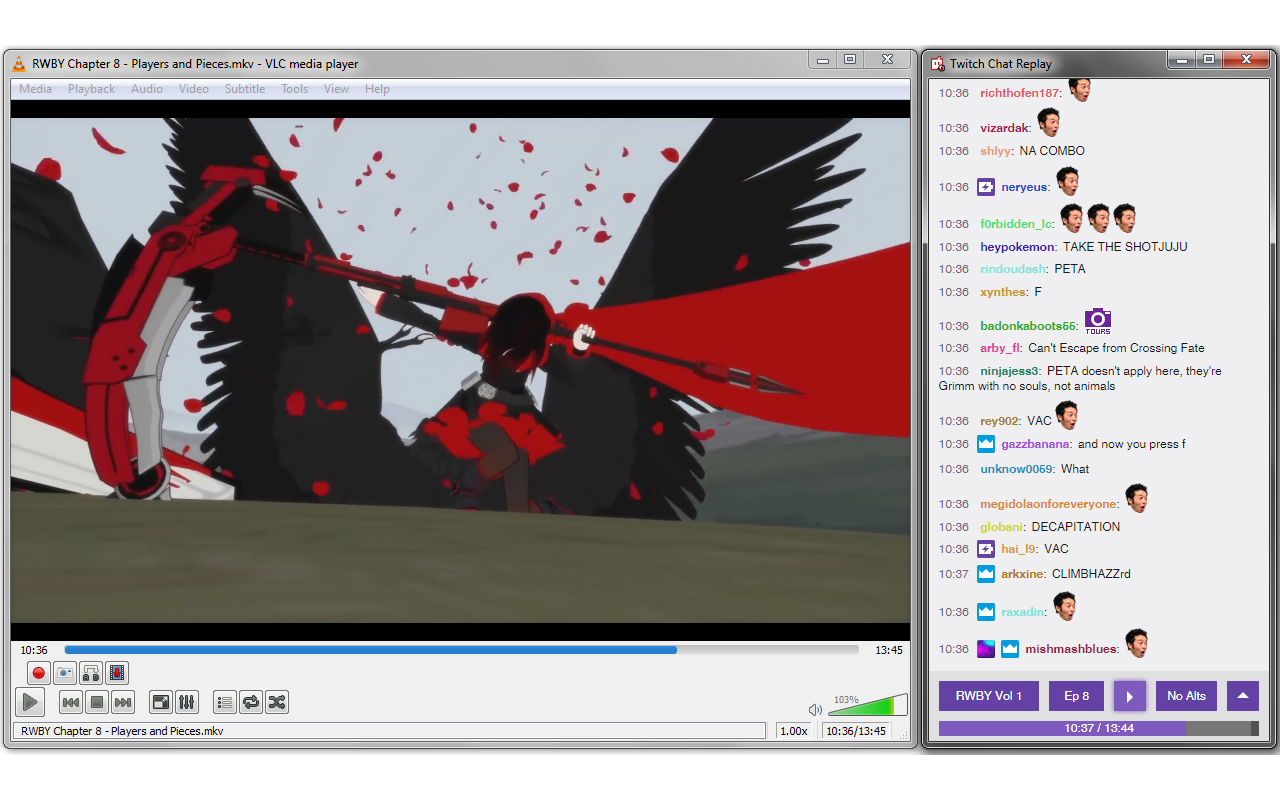
Task: Click the Twitch Chat Replay window icon
Action: point(938,63)
